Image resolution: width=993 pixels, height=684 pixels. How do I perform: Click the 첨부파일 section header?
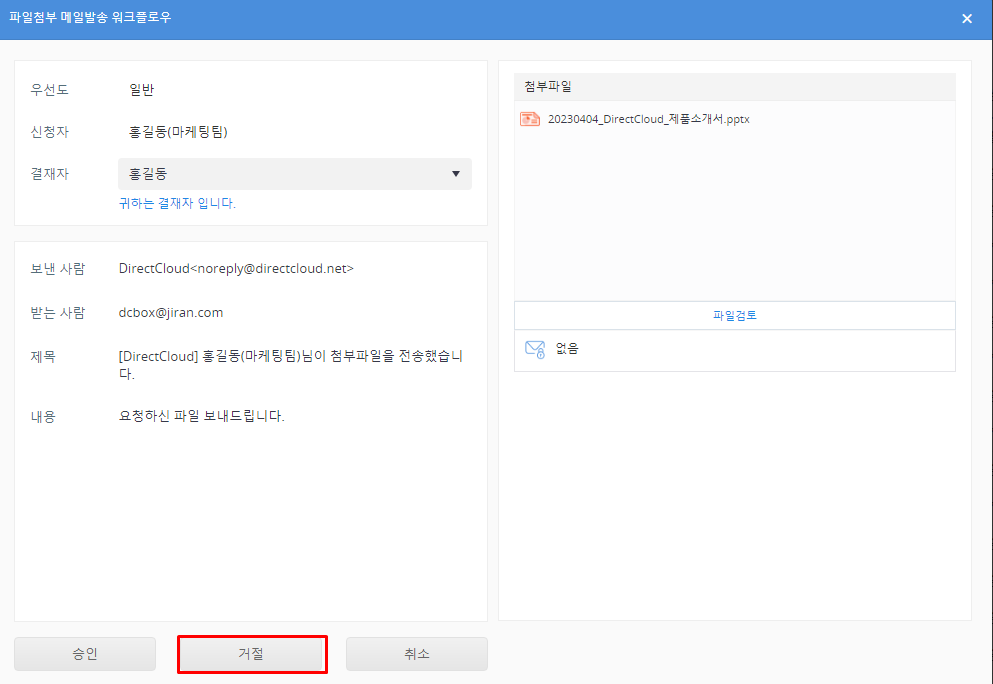[548, 87]
